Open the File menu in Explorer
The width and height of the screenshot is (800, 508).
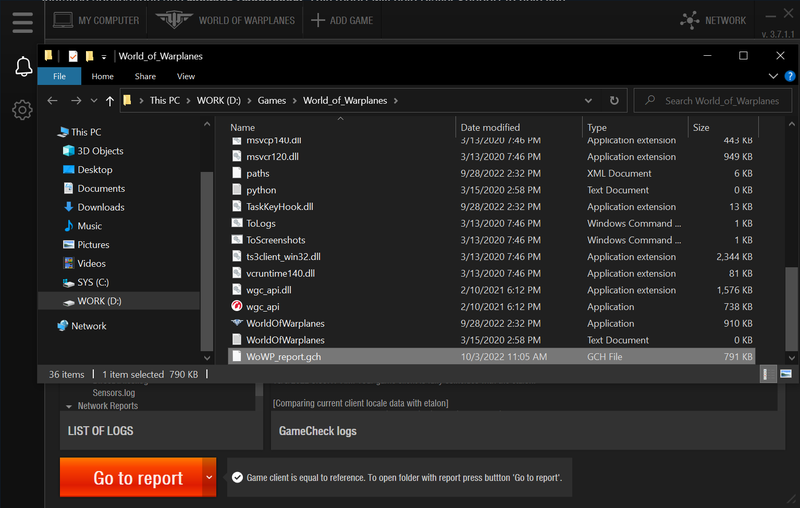pos(59,76)
